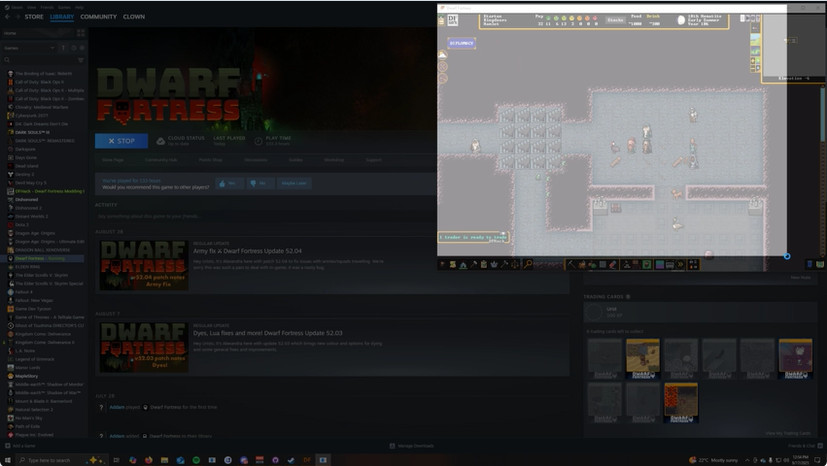Viewport: 827px width, 466px height.
Task: Open the COMMUNITY tab in Steam
Action: (x=99, y=17)
